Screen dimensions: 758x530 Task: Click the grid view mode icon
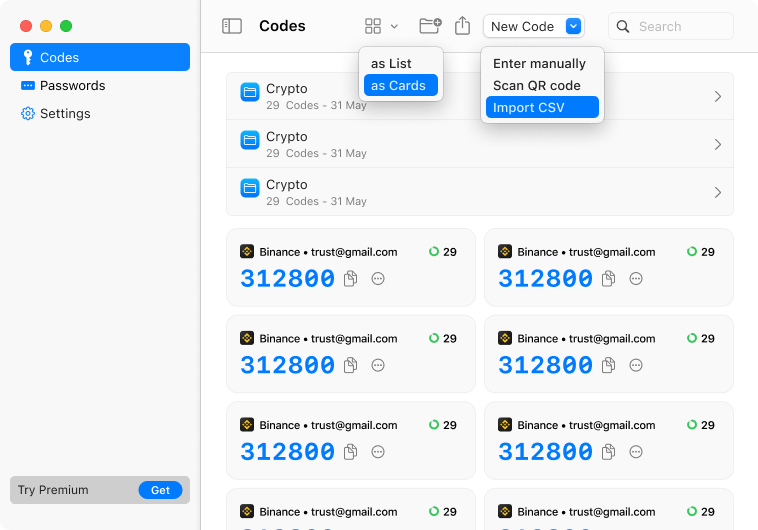(x=373, y=26)
